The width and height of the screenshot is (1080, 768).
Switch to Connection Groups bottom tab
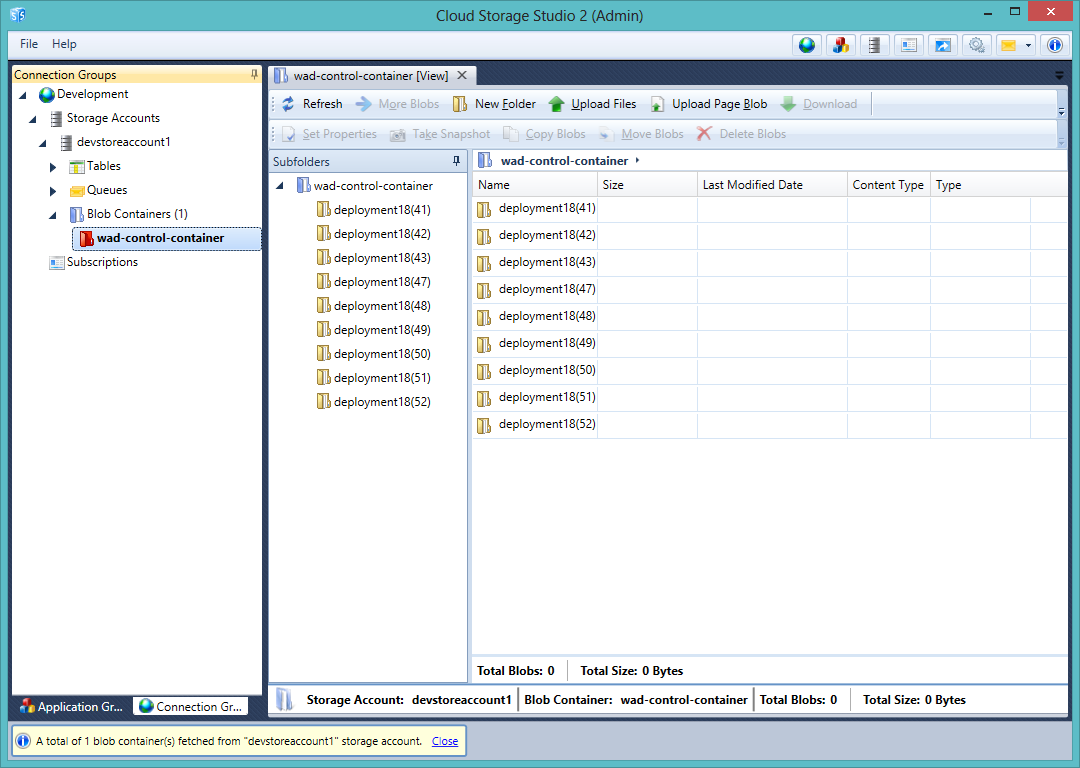click(191, 706)
